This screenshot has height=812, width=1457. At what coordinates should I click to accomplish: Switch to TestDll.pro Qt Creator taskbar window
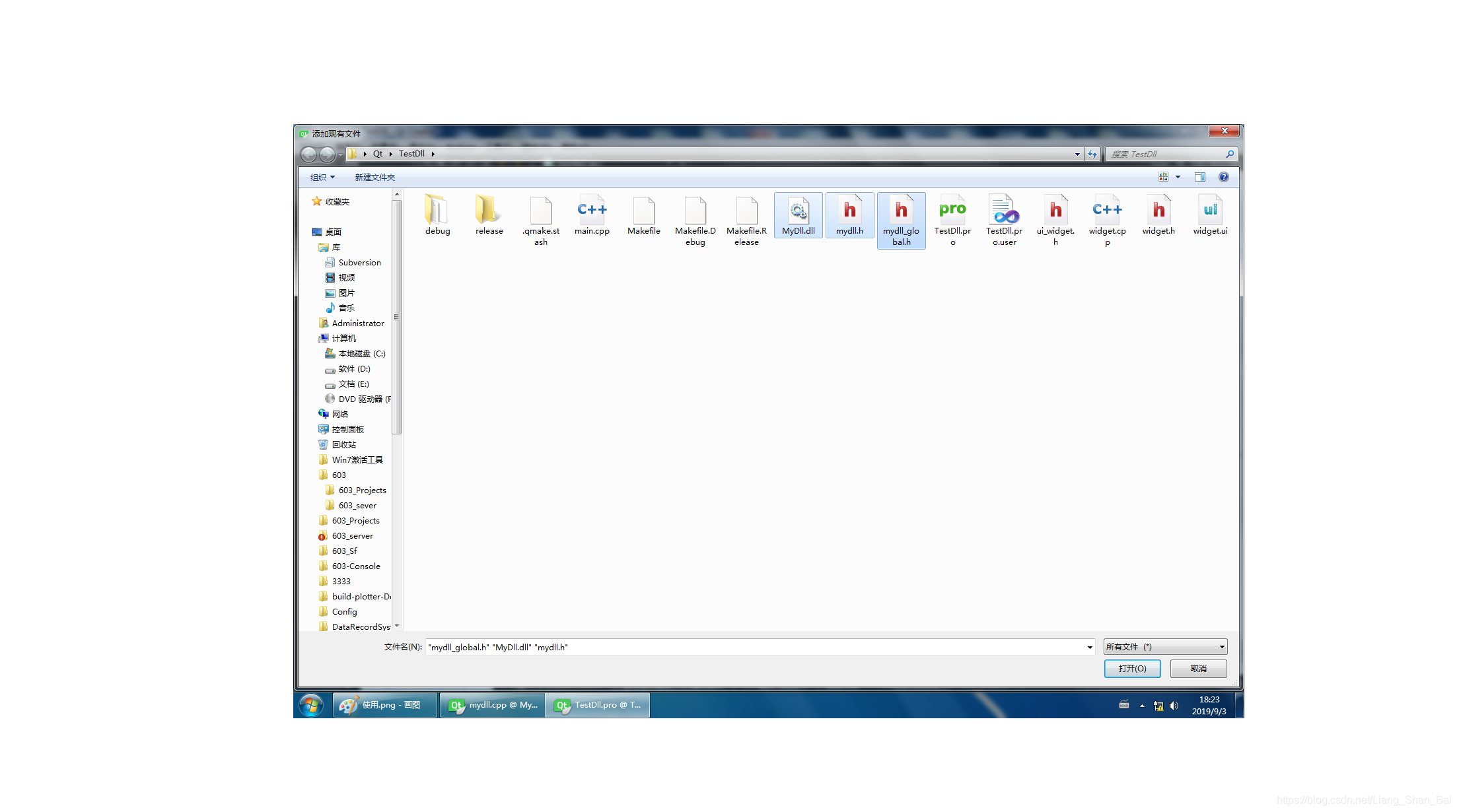pyautogui.click(x=598, y=705)
